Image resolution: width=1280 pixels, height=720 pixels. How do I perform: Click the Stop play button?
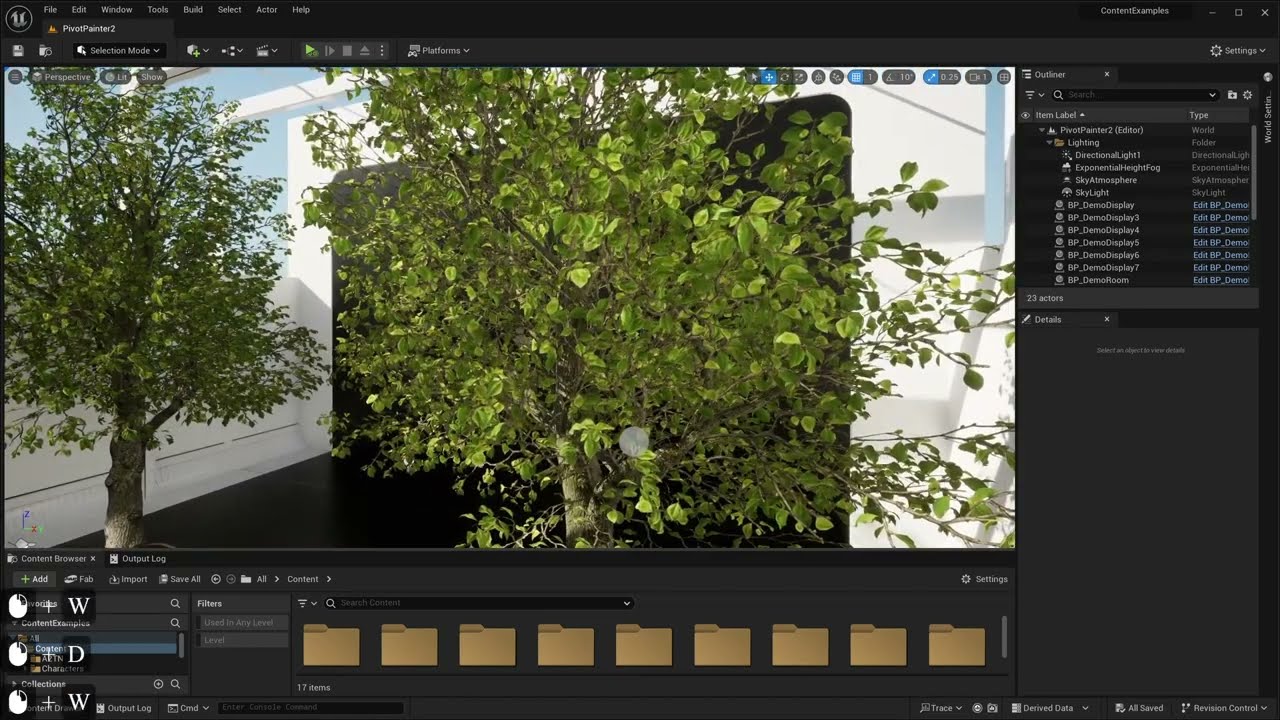[347, 50]
